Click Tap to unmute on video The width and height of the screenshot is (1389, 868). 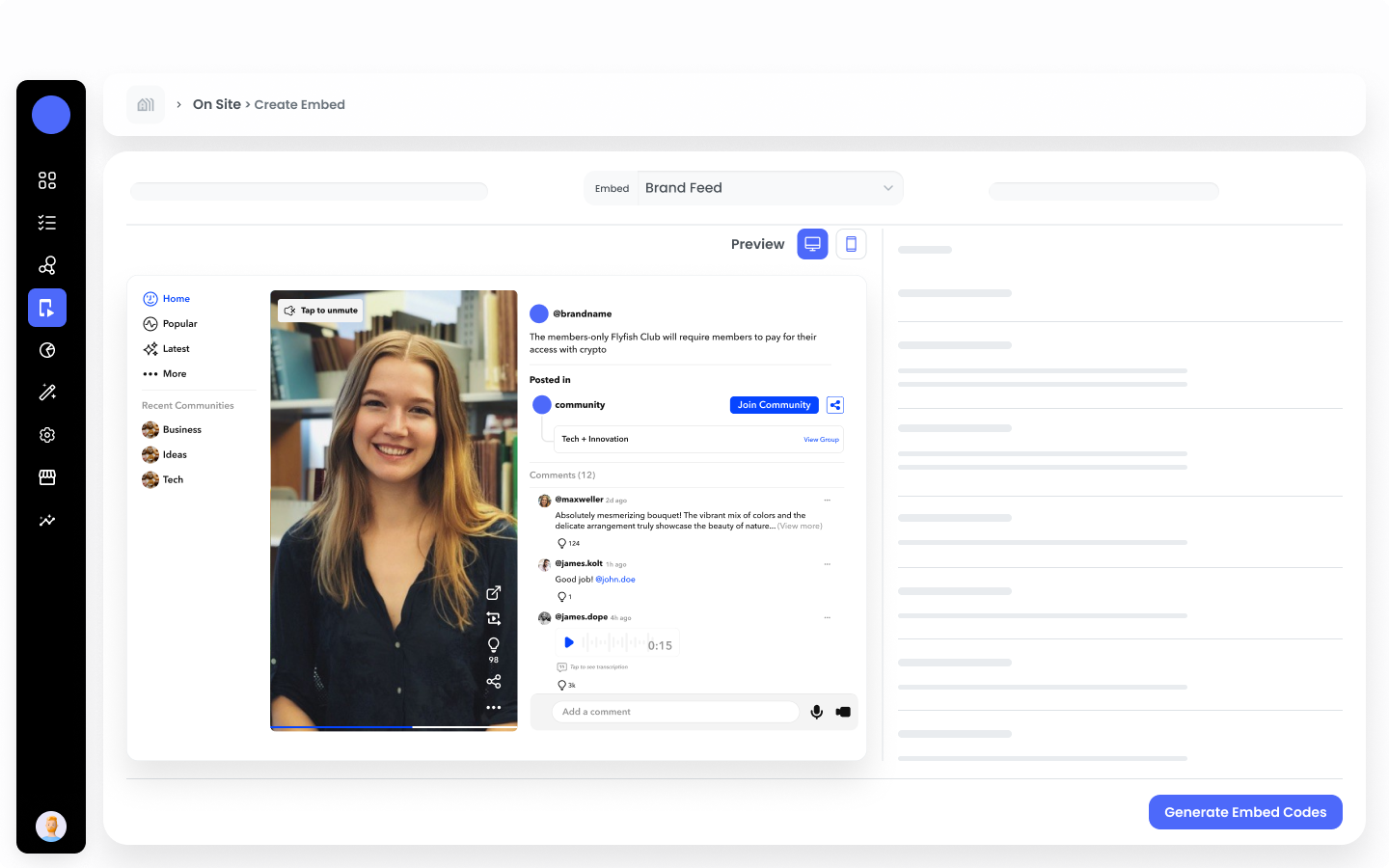pos(321,311)
